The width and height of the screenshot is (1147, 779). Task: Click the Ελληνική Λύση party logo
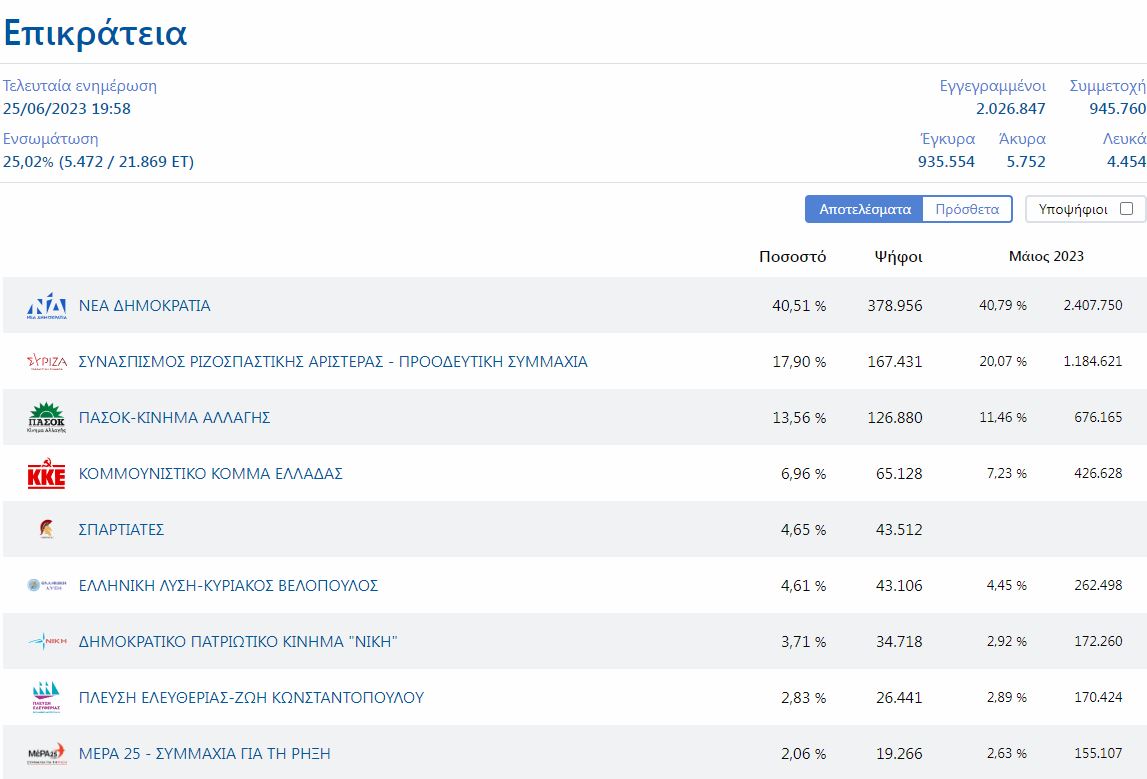click(x=47, y=585)
